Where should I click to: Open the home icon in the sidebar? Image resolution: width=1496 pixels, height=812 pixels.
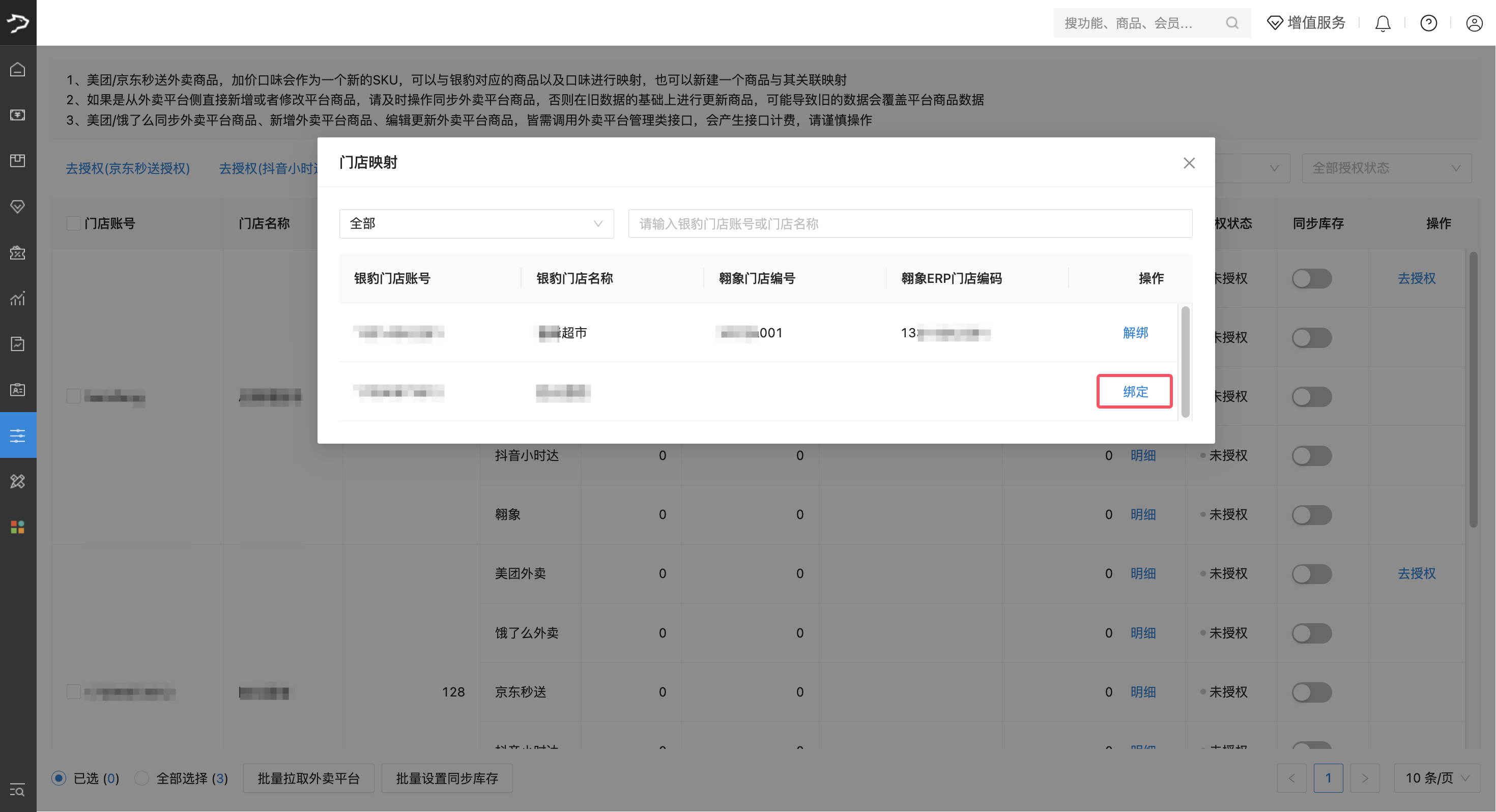(17, 69)
